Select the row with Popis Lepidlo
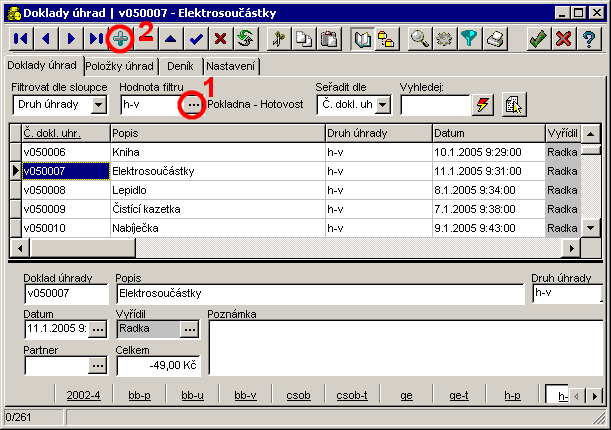This screenshot has width=611, height=430. click(216, 189)
